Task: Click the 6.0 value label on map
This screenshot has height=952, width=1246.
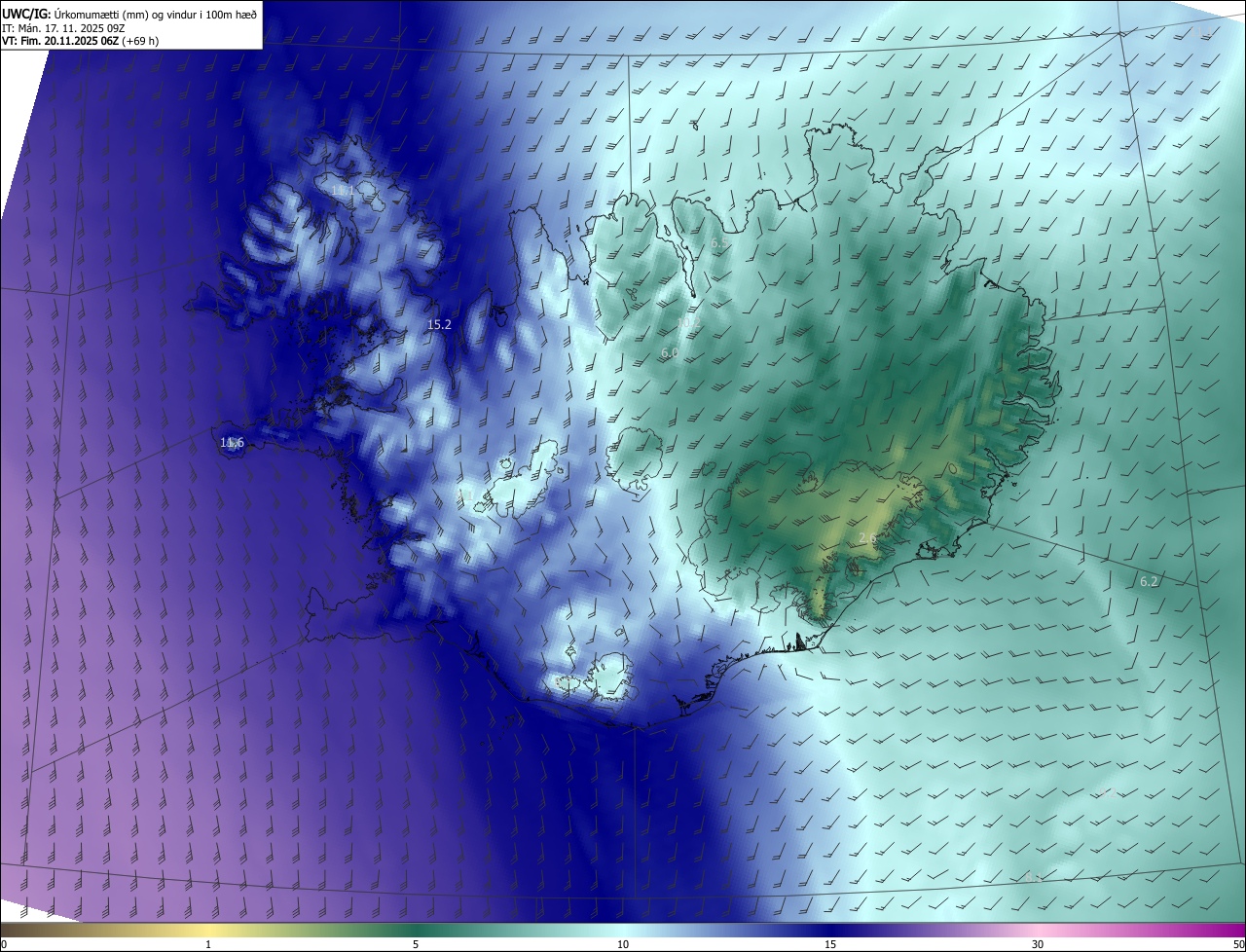Action: 670,353
